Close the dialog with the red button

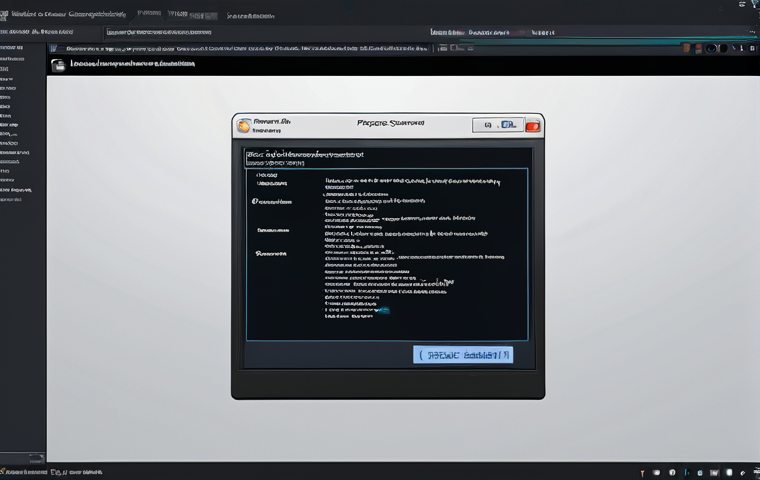click(533, 126)
